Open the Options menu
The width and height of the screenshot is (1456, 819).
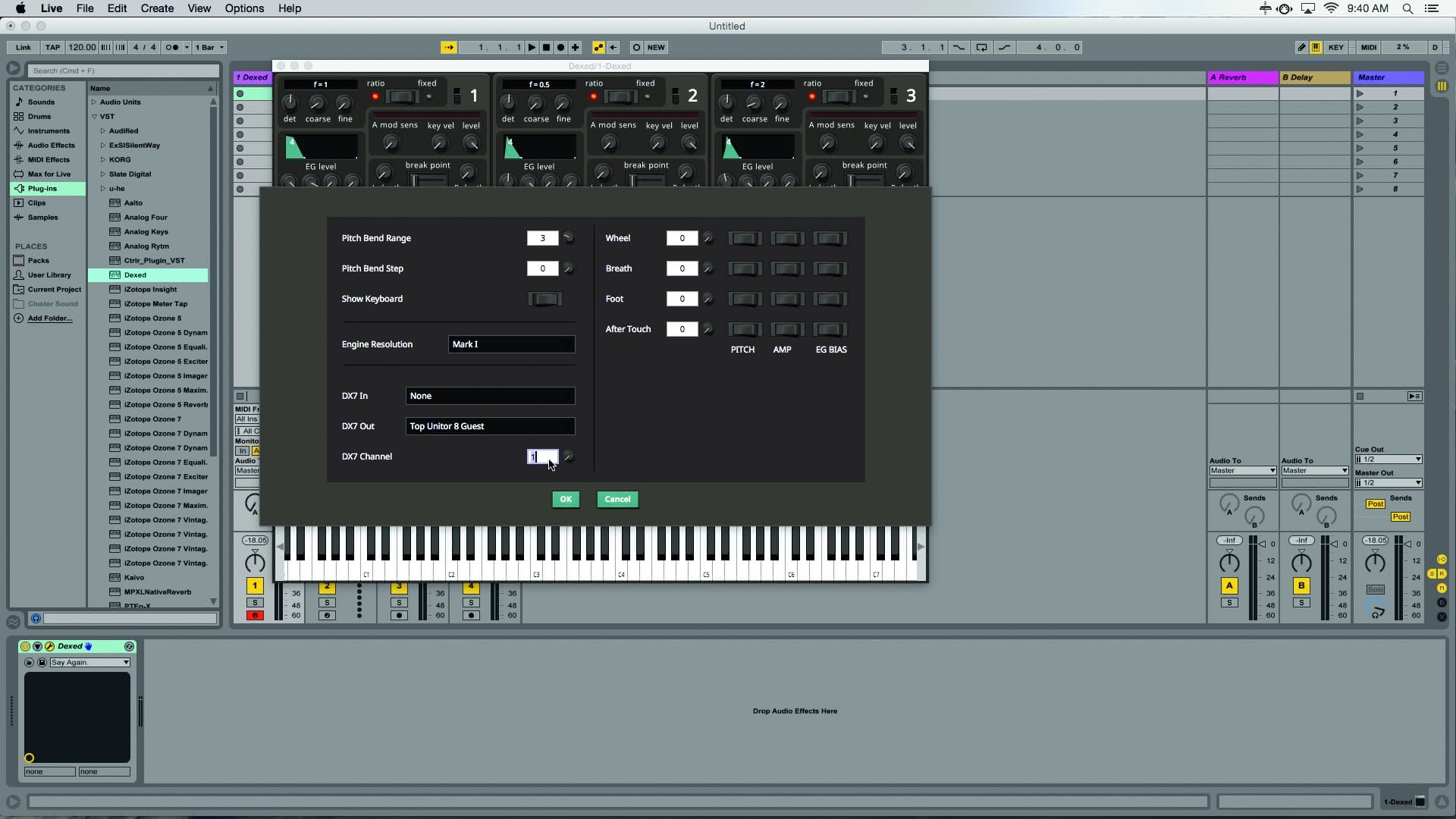(x=244, y=8)
